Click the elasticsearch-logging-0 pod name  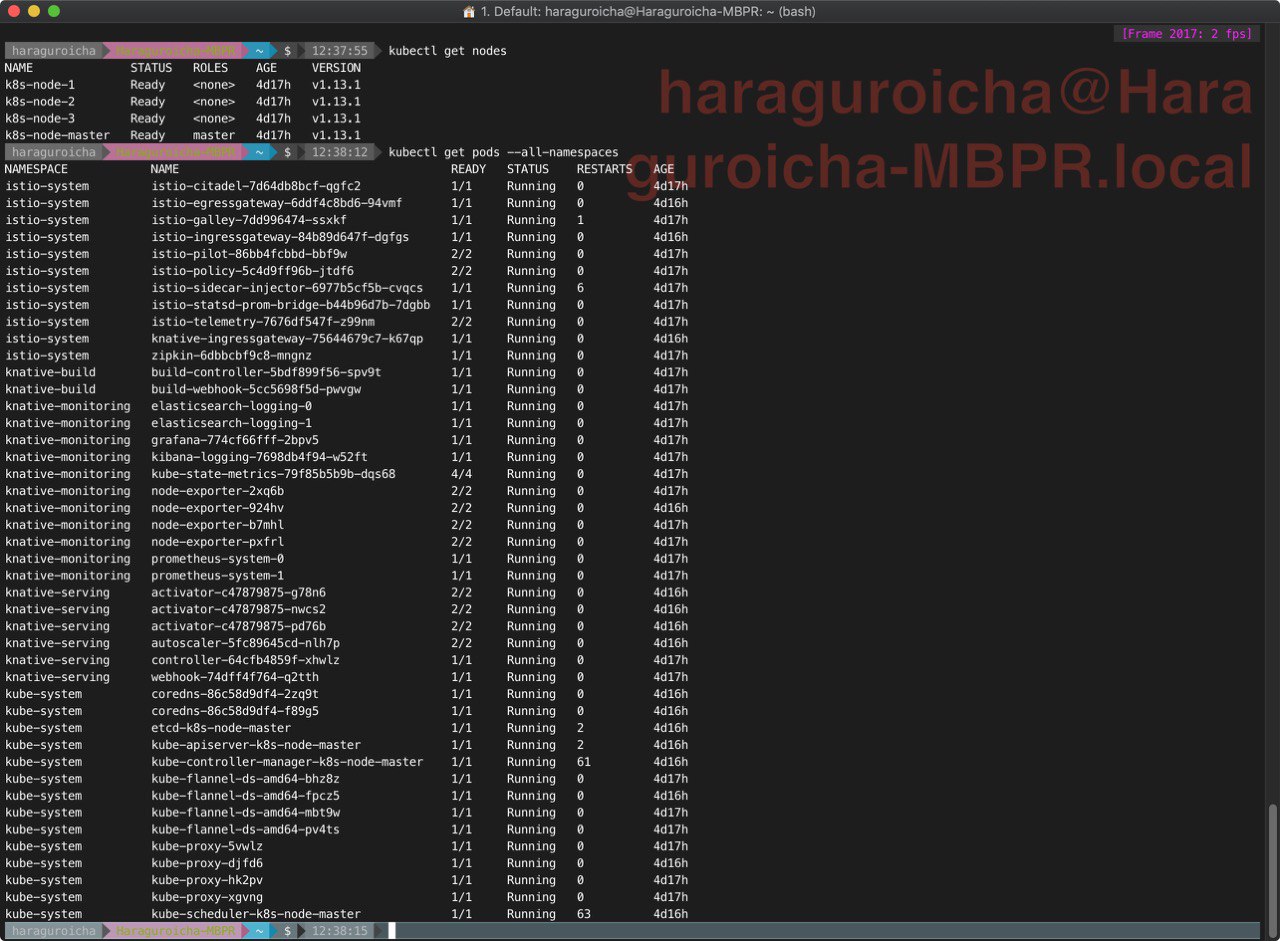click(231, 406)
